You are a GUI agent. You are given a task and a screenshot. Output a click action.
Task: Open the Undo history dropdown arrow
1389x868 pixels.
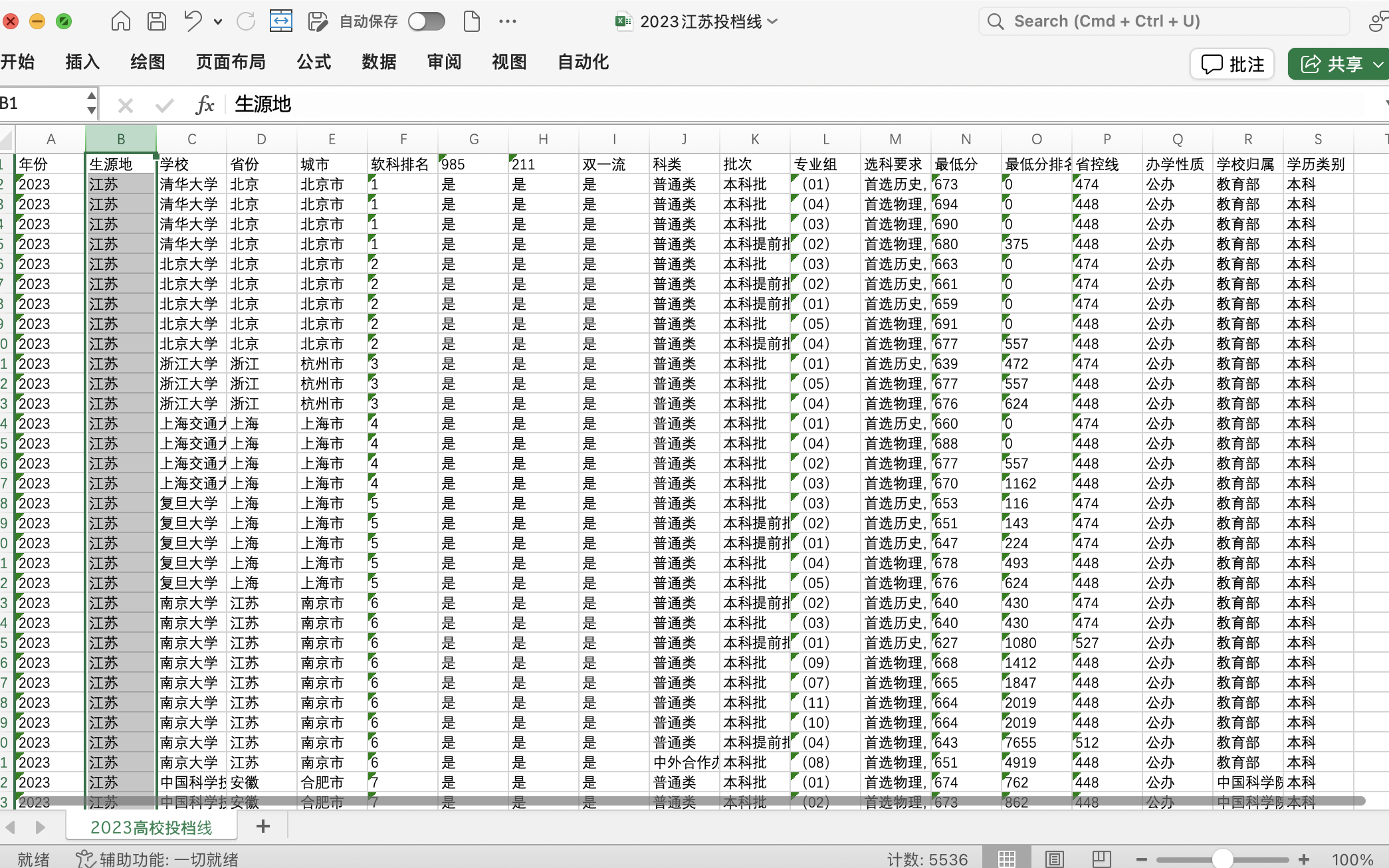click(x=218, y=22)
